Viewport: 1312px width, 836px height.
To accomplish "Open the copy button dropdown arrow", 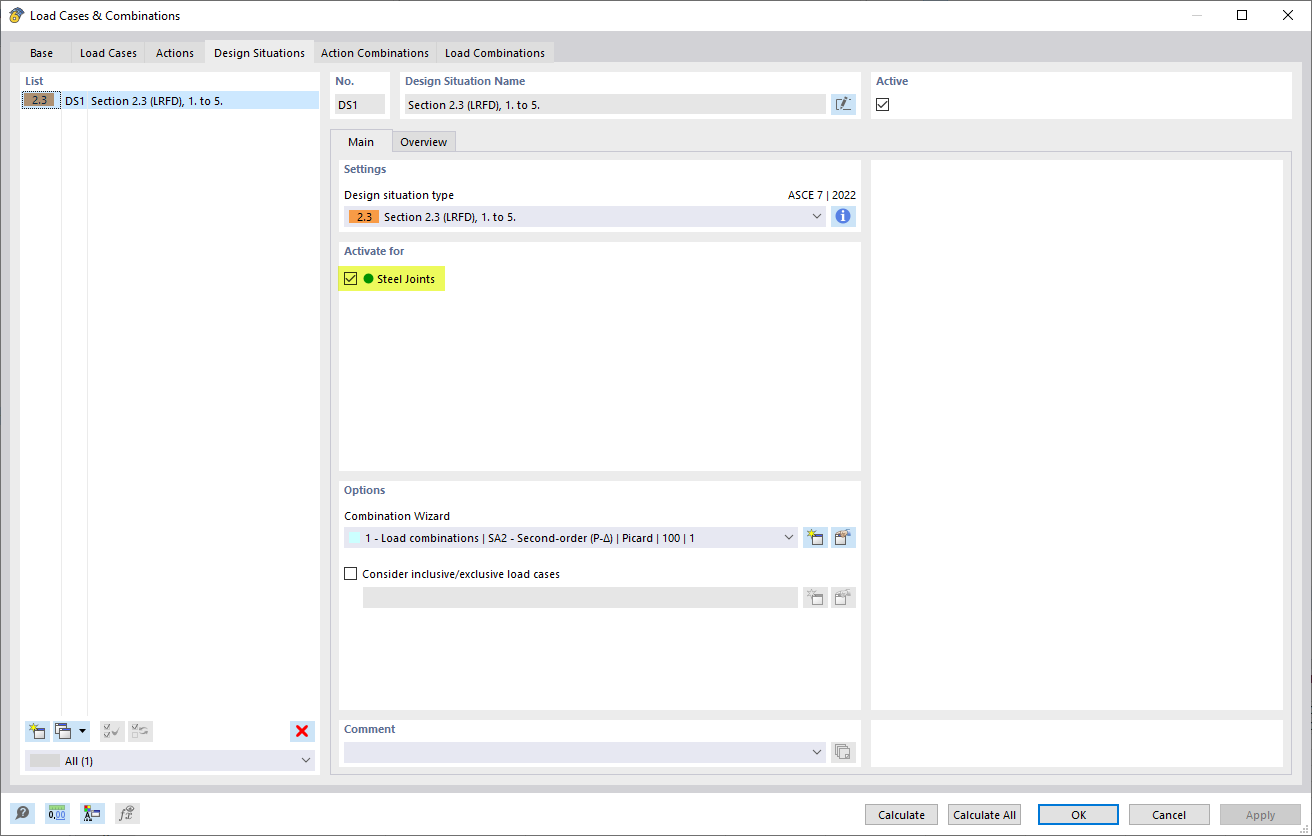I will [83, 731].
